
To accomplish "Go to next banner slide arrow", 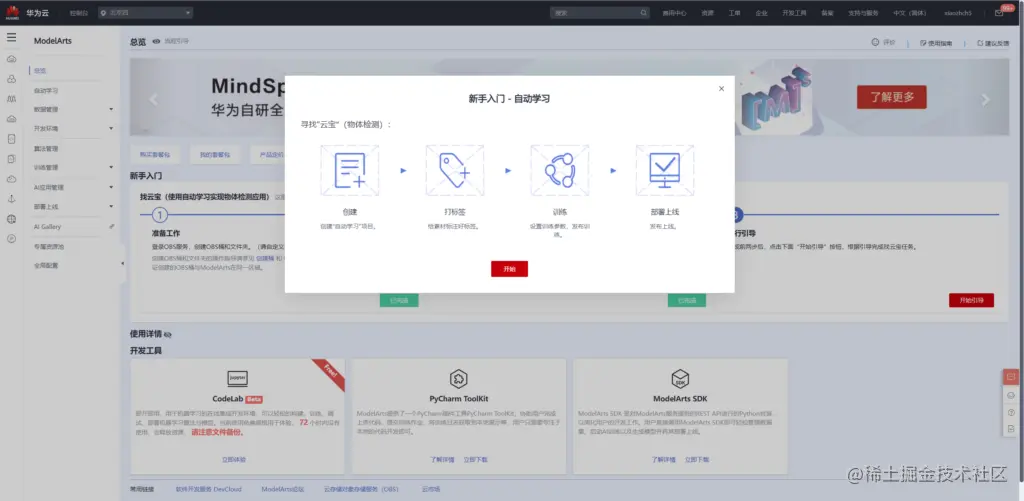I will pyautogui.click(x=985, y=99).
